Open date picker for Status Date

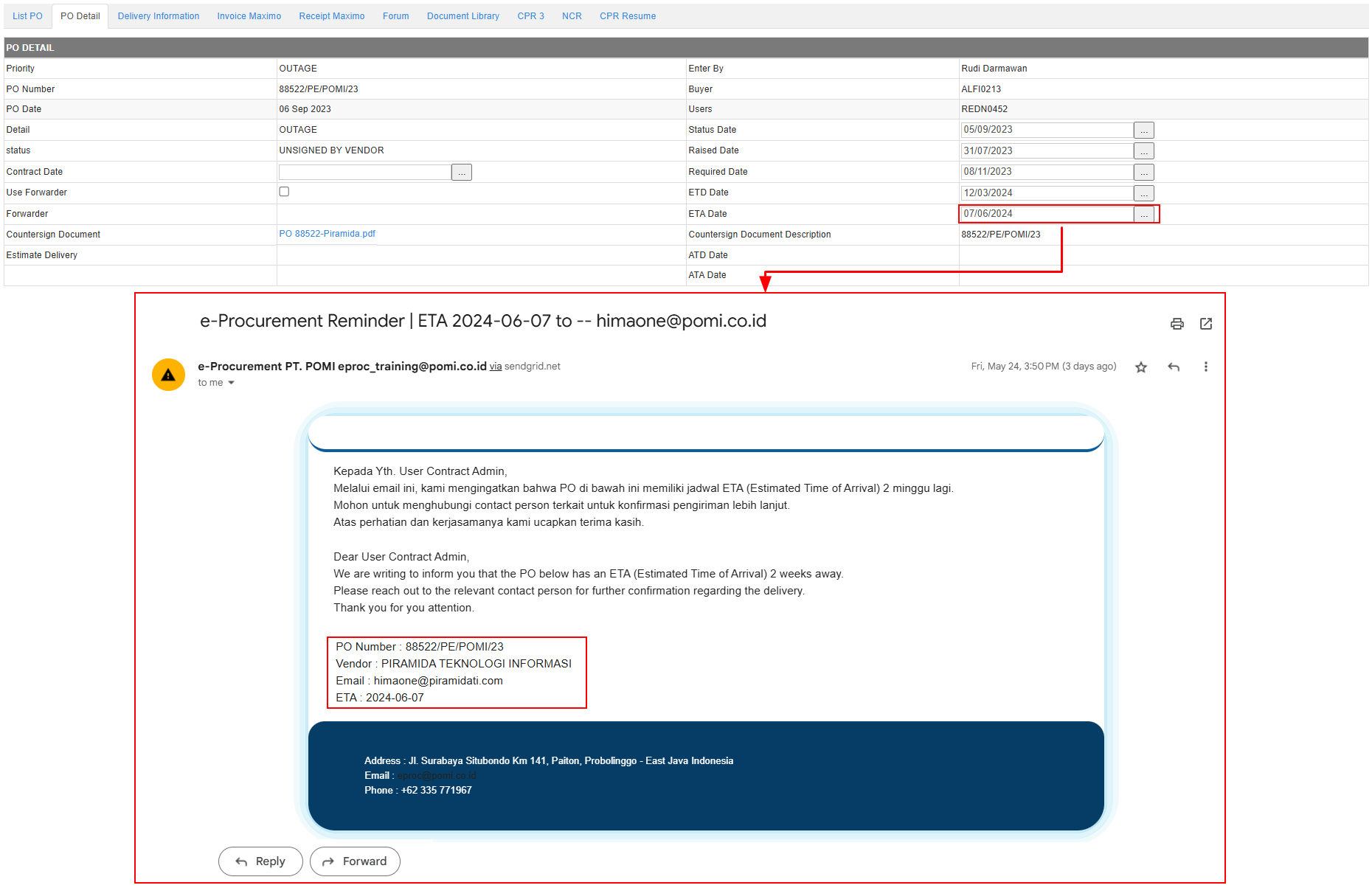click(1143, 131)
